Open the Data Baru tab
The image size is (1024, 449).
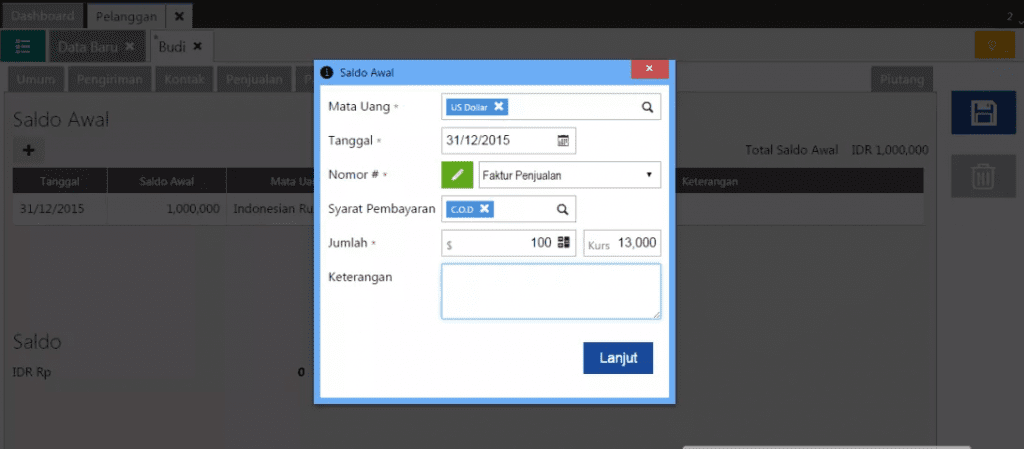click(x=88, y=46)
